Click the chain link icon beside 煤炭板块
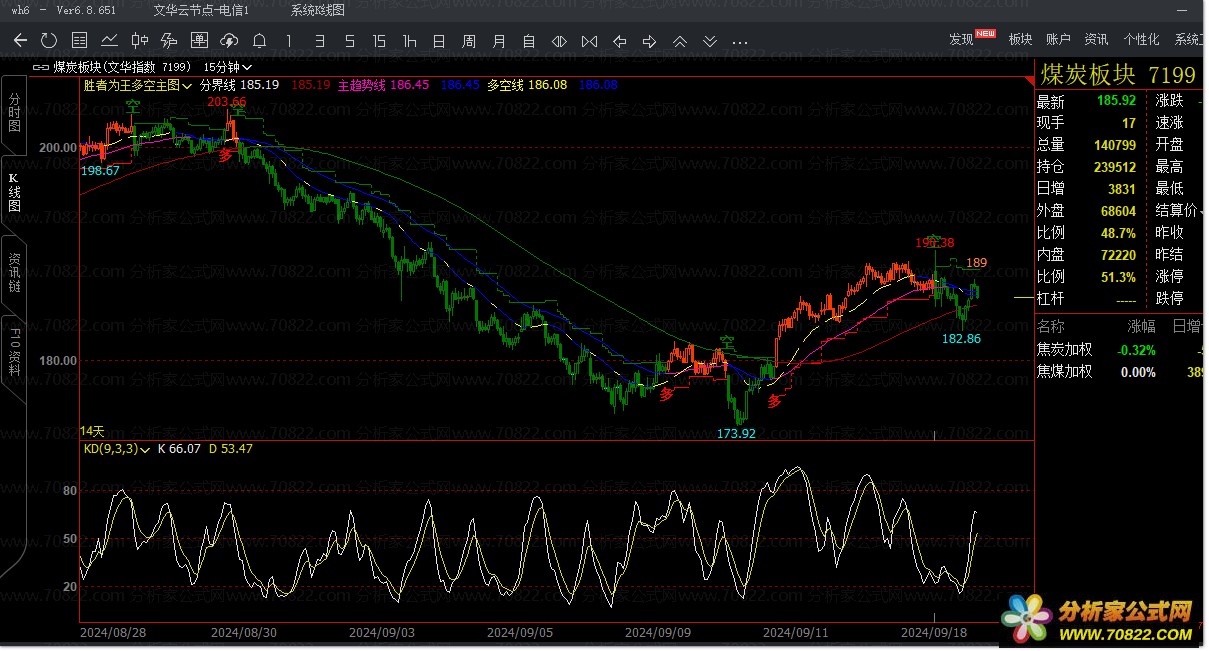 point(40,67)
